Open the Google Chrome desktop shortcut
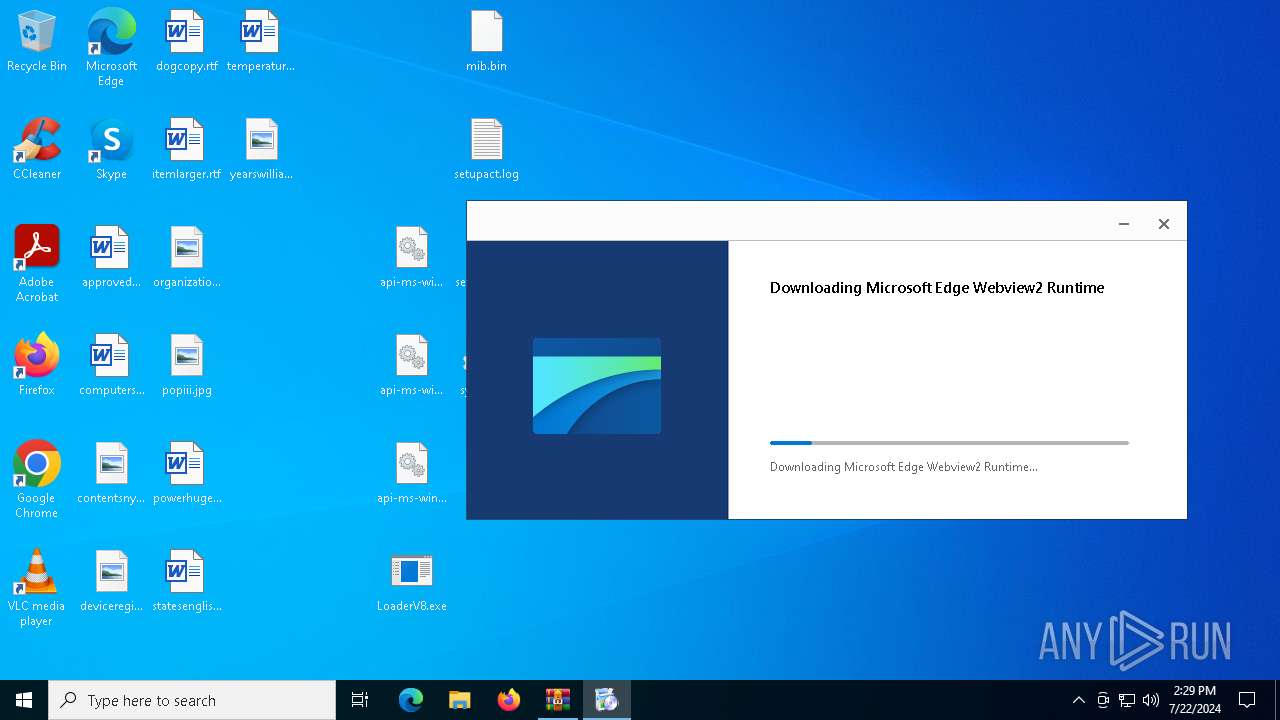Viewport: 1280px width, 720px height. coord(37,480)
